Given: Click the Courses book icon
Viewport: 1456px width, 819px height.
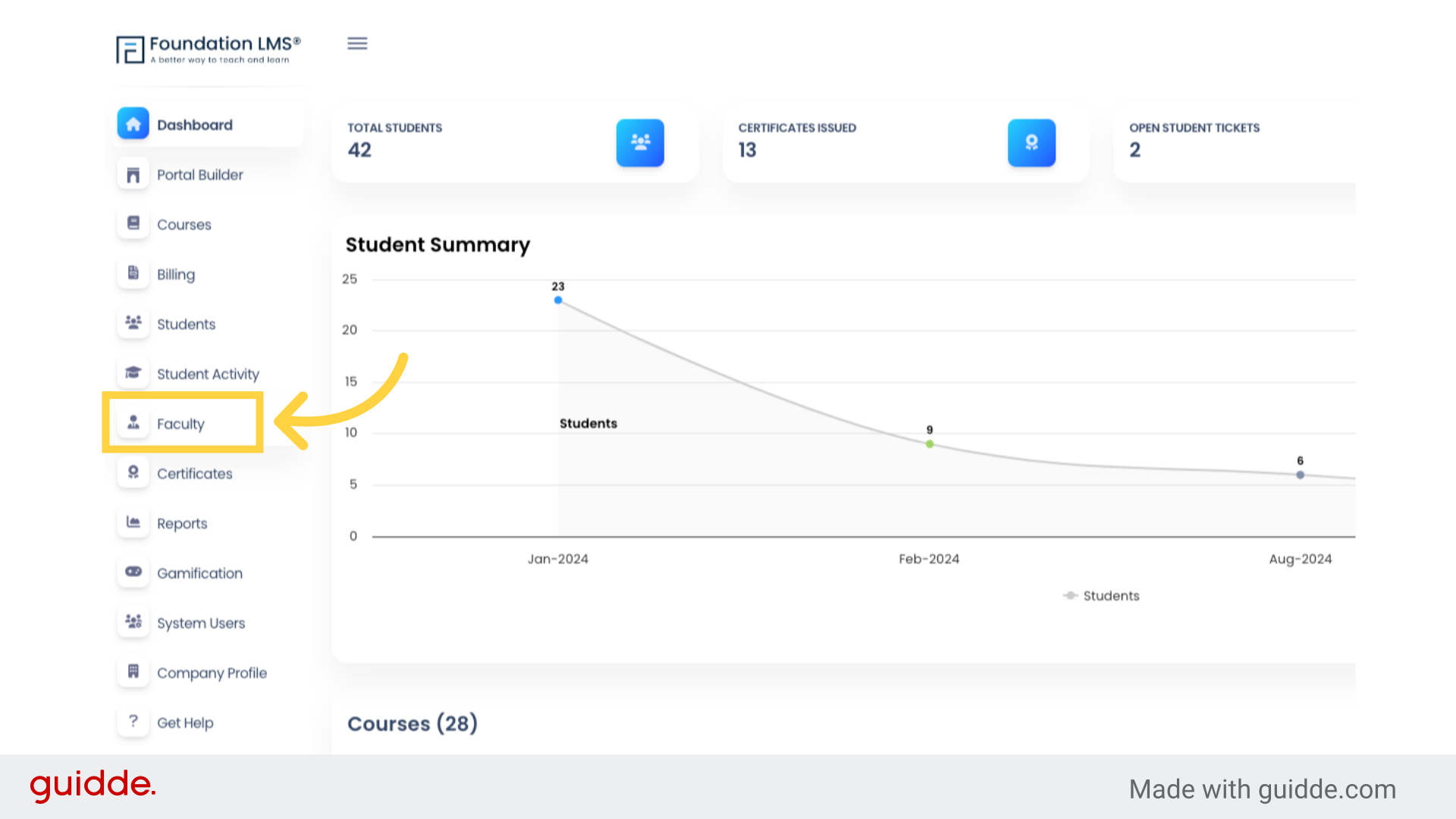Looking at the screenshot, I should pos(133,224).
